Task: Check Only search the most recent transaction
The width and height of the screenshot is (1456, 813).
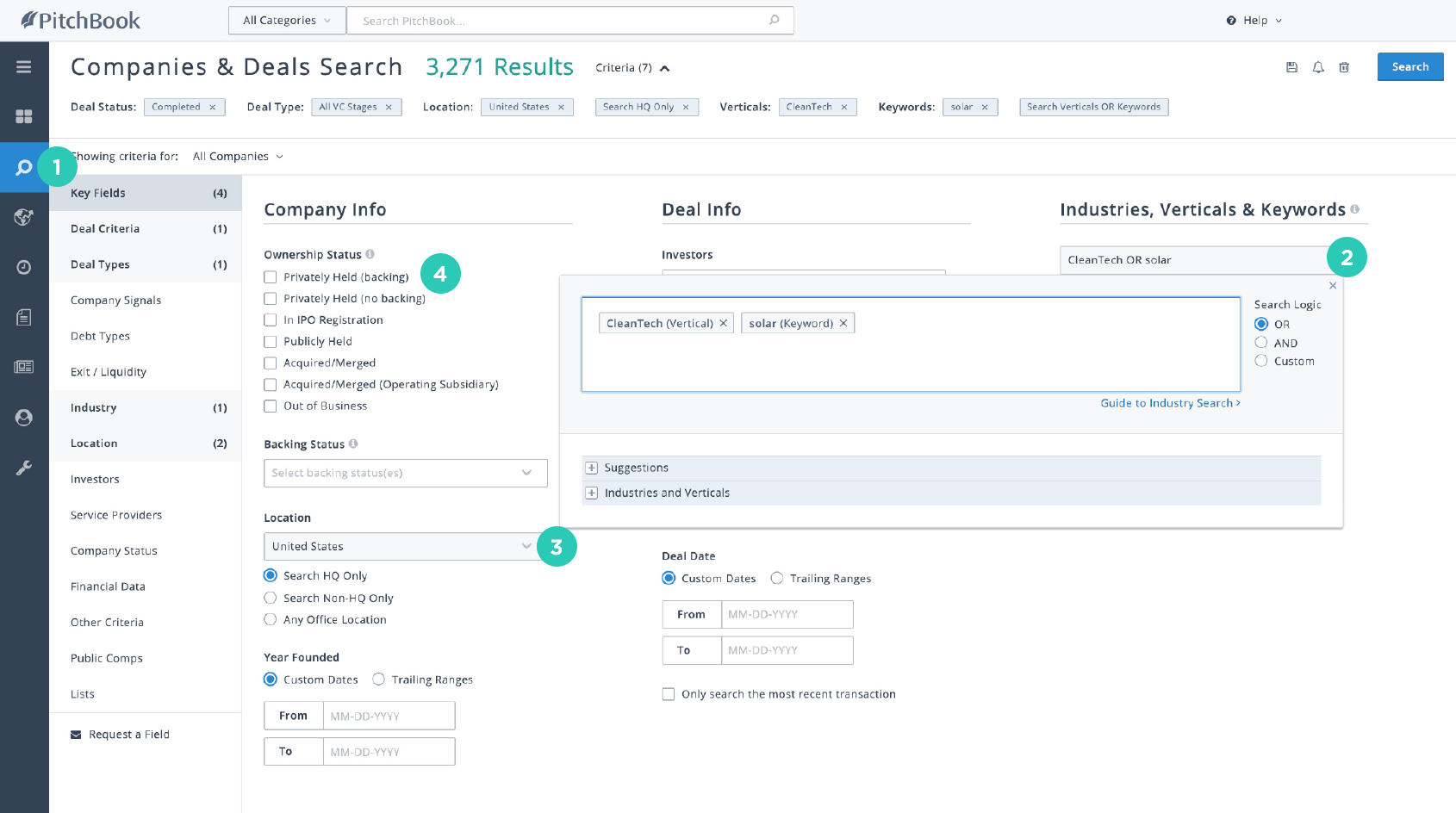Action: 669,694
